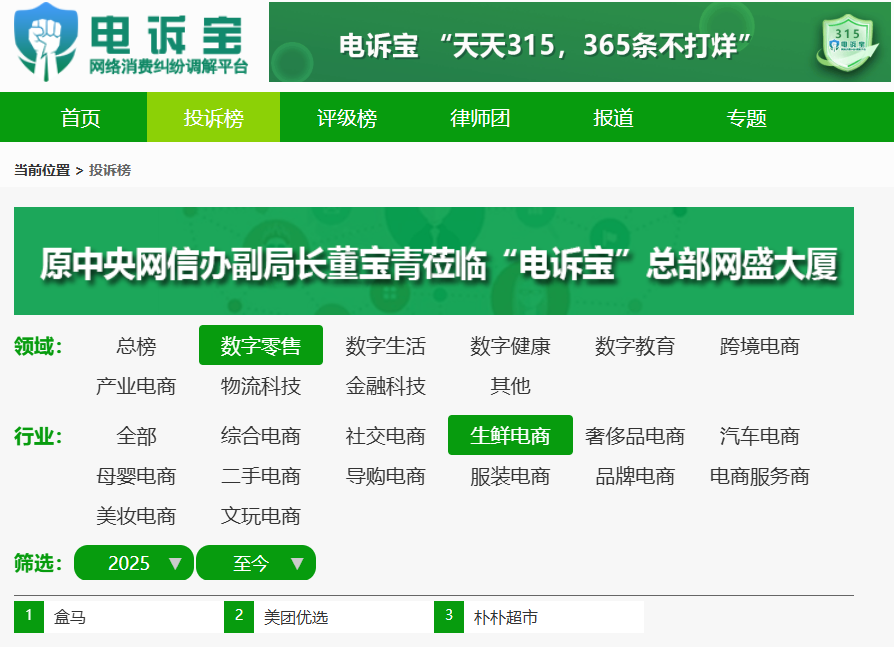Choose 综合电商 industry filter

tap(261, 436)
